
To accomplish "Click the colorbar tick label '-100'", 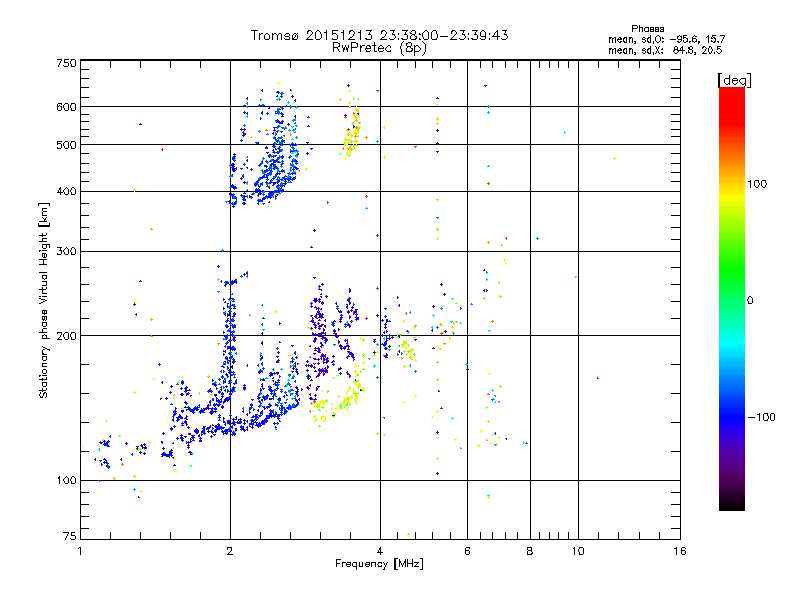I will (761, 417).
